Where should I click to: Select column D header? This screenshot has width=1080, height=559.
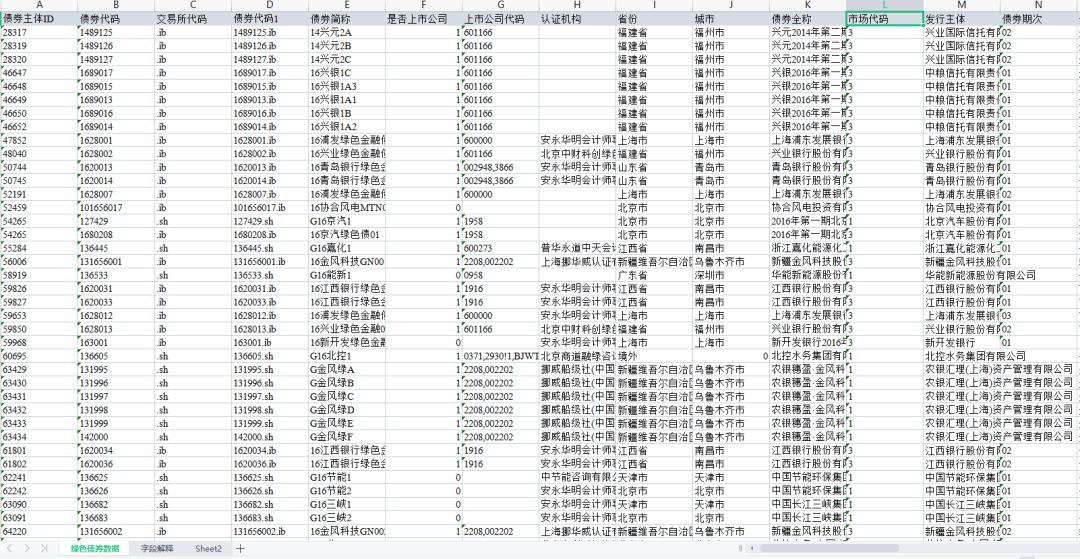[270, 6]
